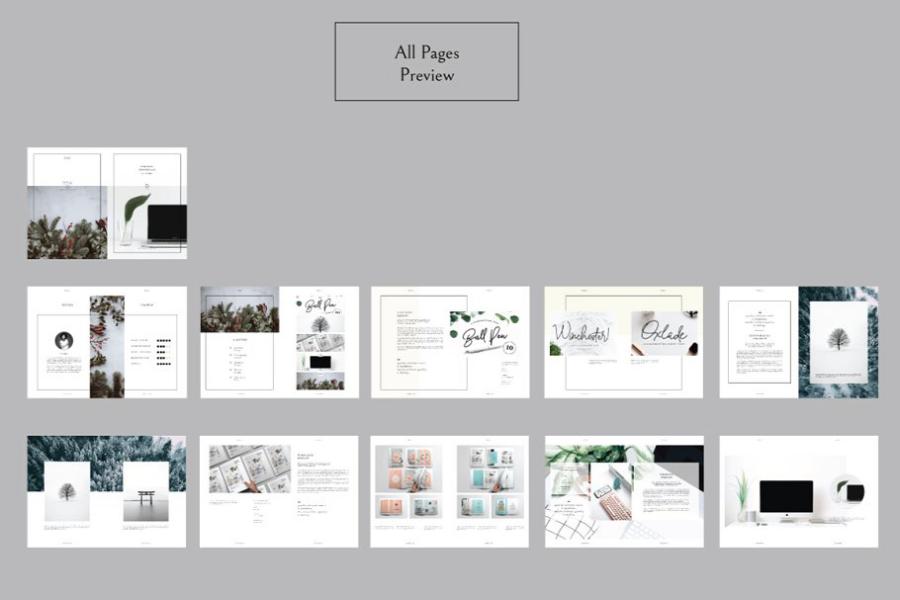Screen dimensions: 900x600
Task: Open the spread with the hand-held magazine mockup
Action: click(x=279, y=491)
